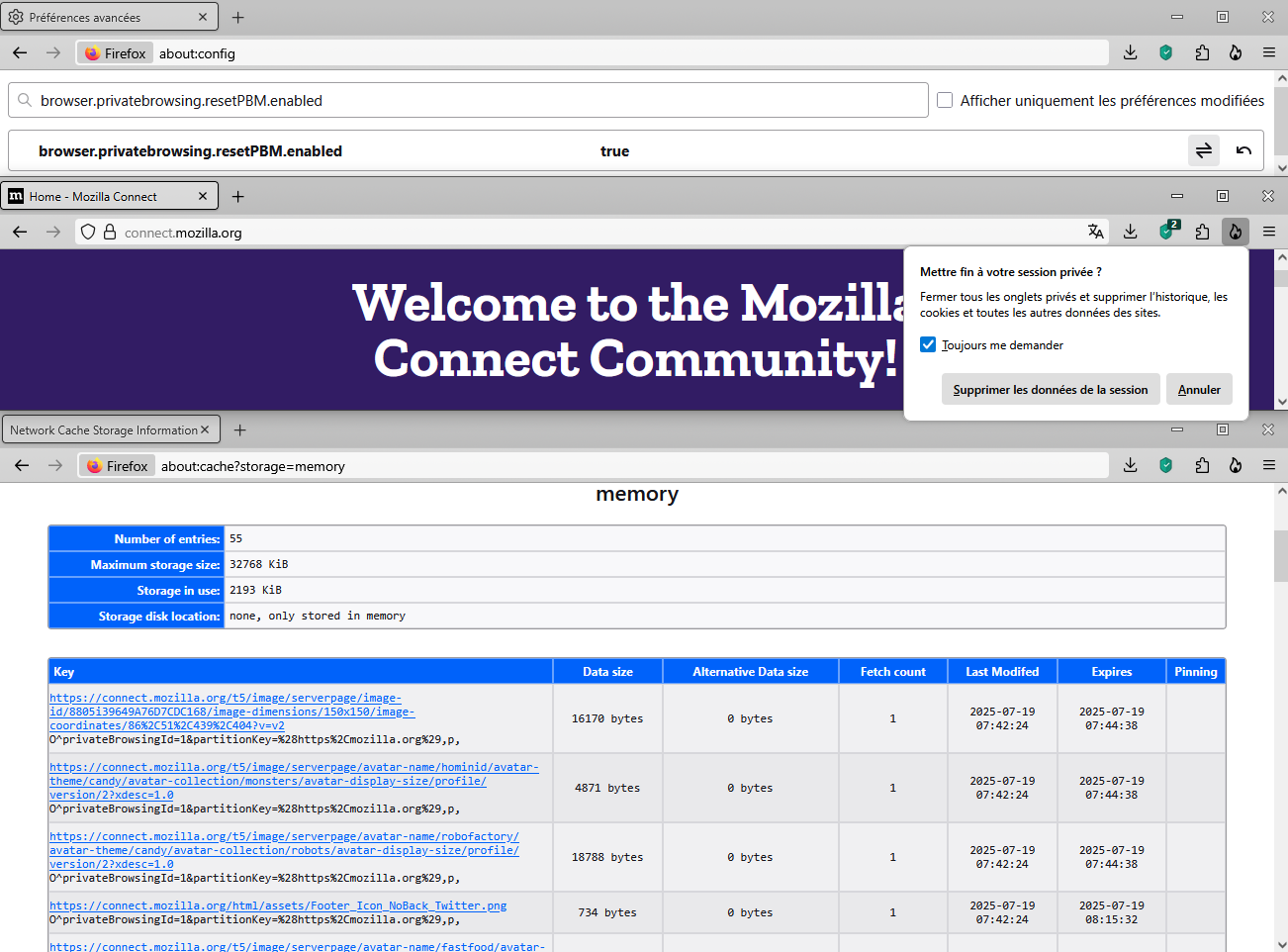Open extensions puzzle icon in about:cache window
The image size is (1288, 952).
click(x=1202, y=465)
